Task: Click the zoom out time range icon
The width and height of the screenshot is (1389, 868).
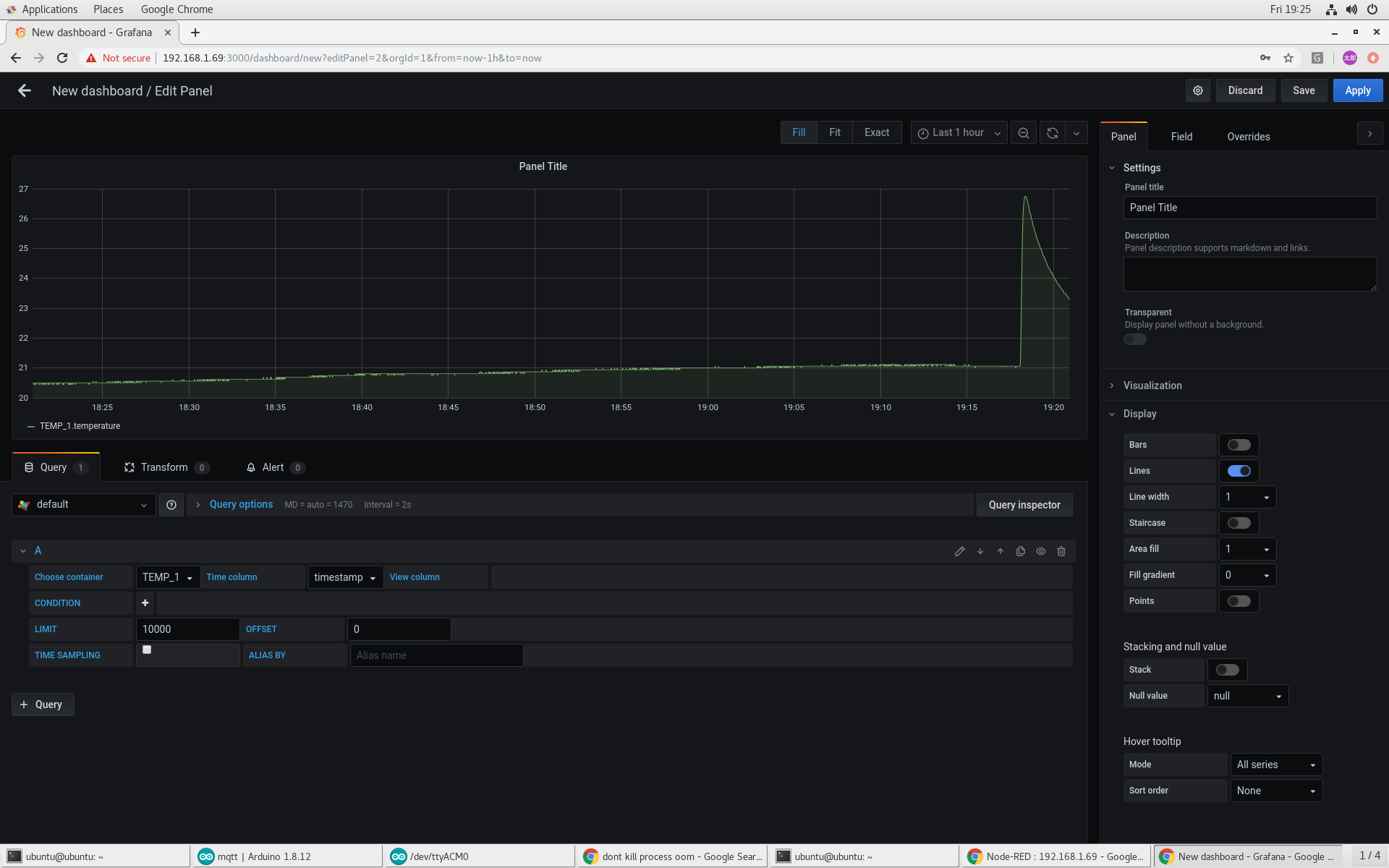Action: (x=1023, y=133)
